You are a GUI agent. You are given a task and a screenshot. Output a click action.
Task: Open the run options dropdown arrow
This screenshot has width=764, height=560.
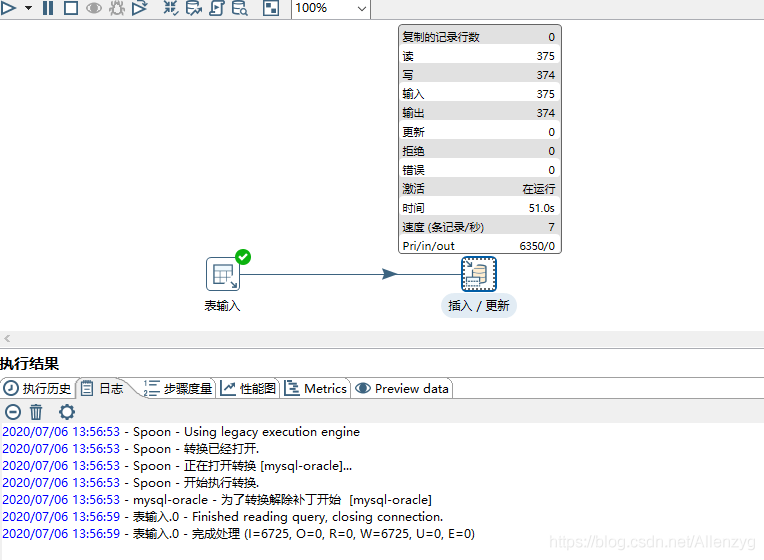point(28,8)
